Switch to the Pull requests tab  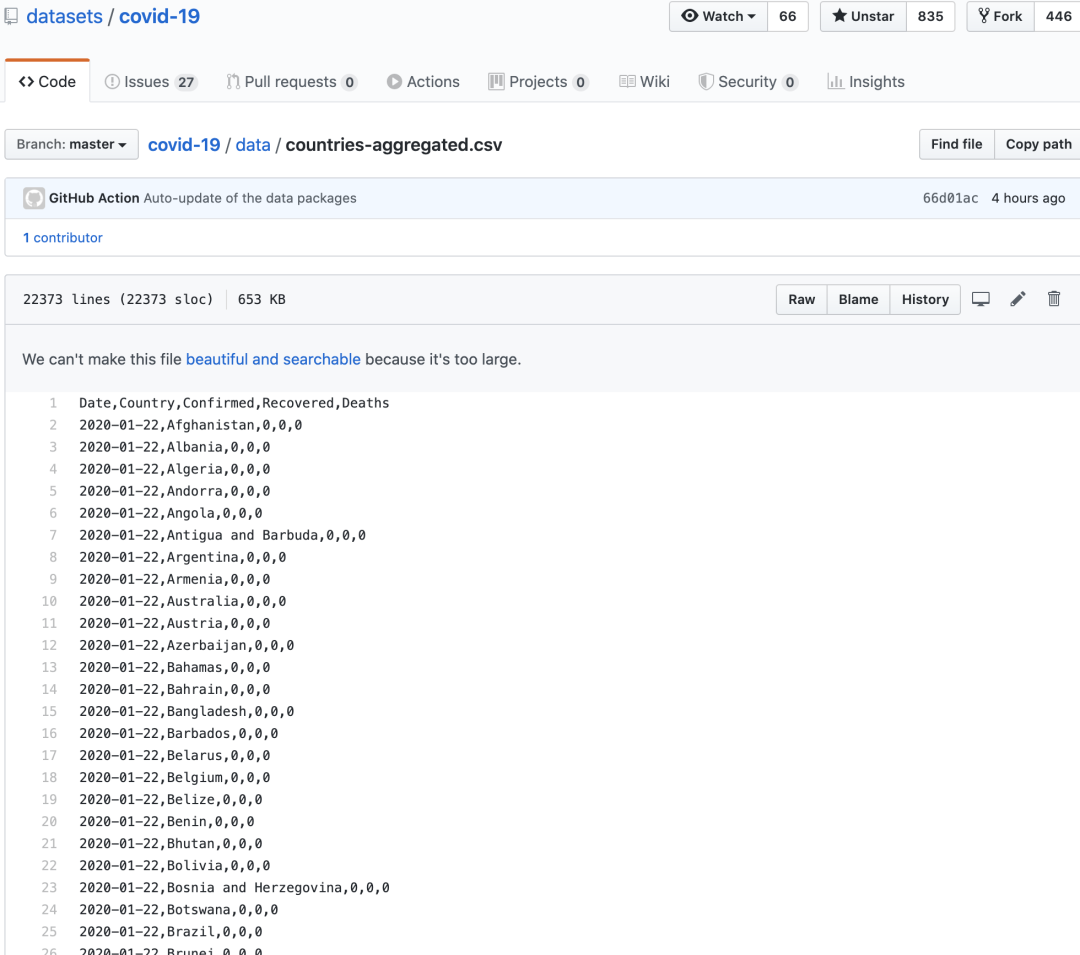point(292,82)
